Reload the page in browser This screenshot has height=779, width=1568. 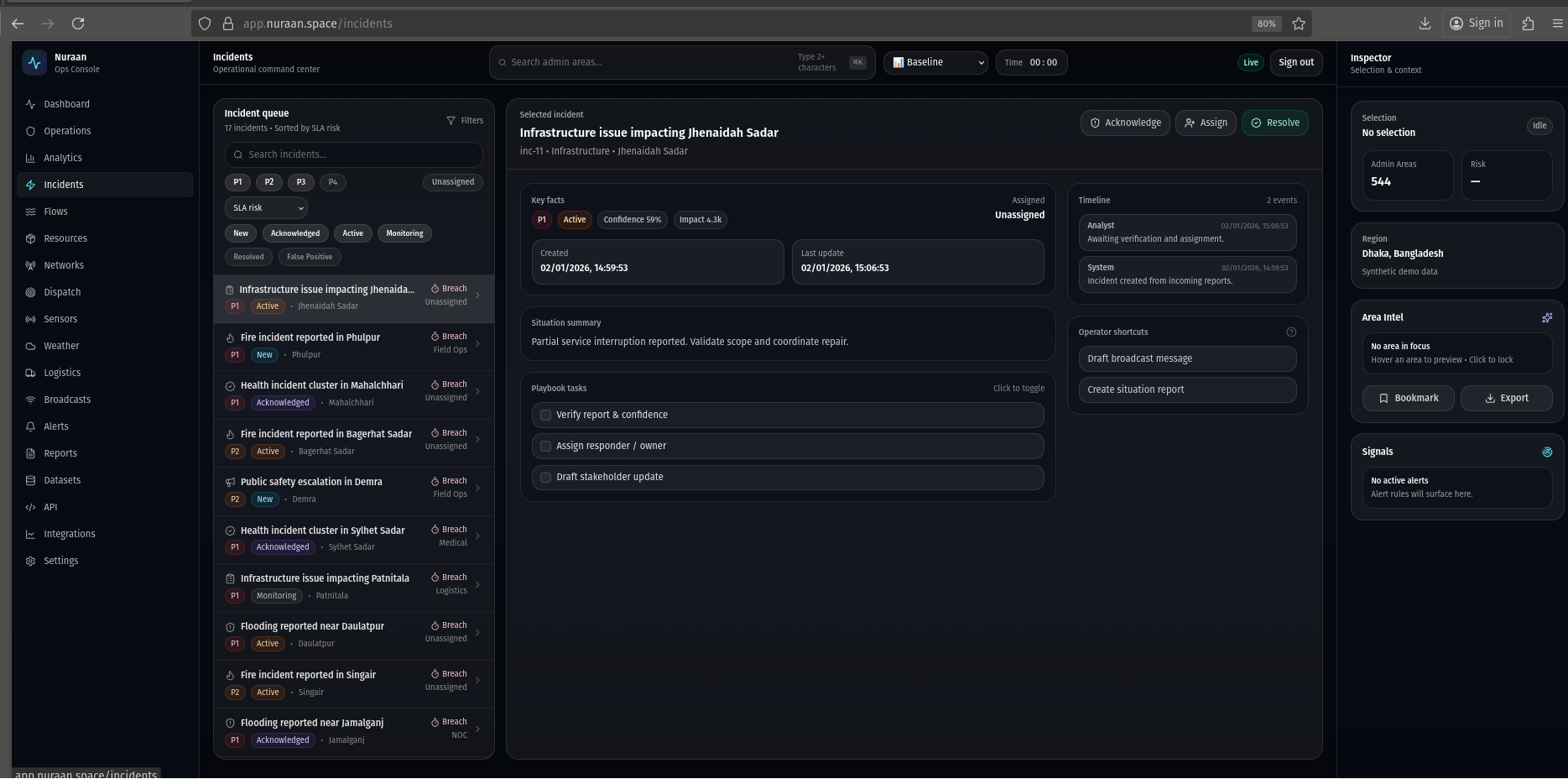coord(78,24)
